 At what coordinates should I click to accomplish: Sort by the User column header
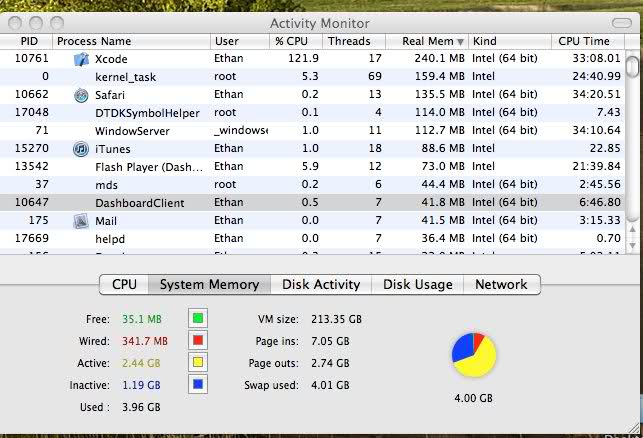tap(240, 41)
